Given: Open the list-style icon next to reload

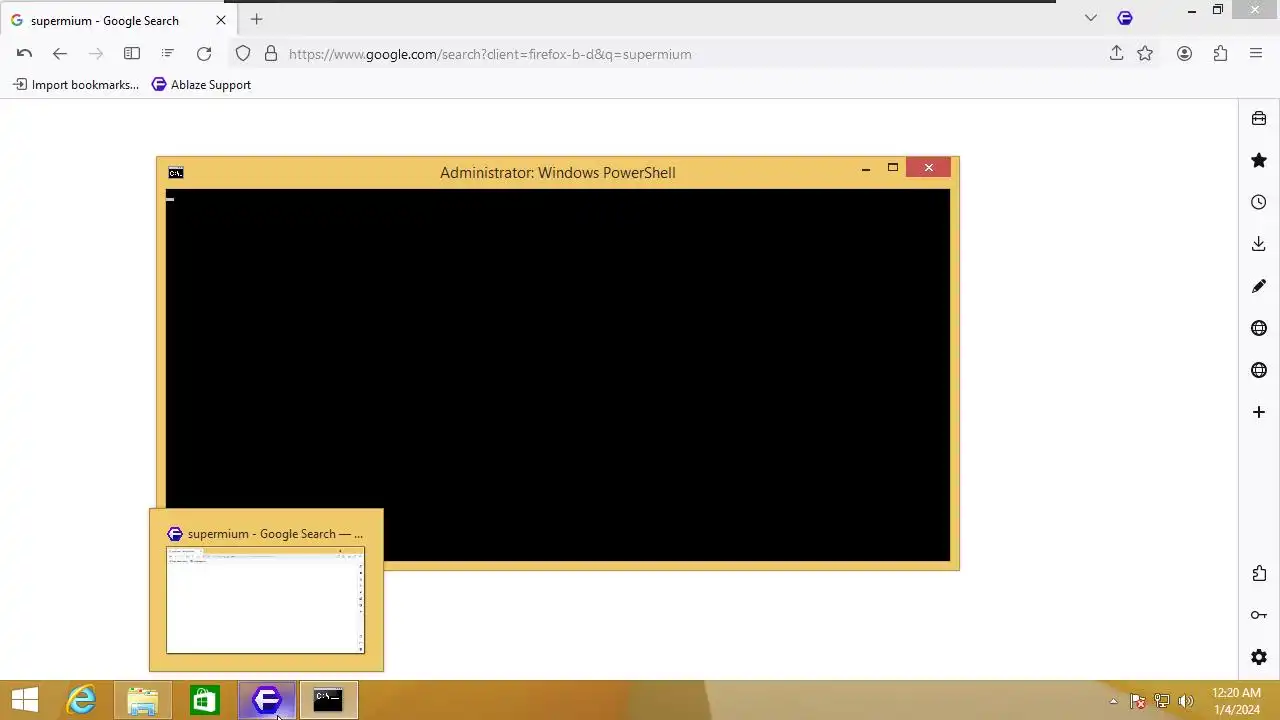Looking at the screenshot, I should (x=168, y=54).
